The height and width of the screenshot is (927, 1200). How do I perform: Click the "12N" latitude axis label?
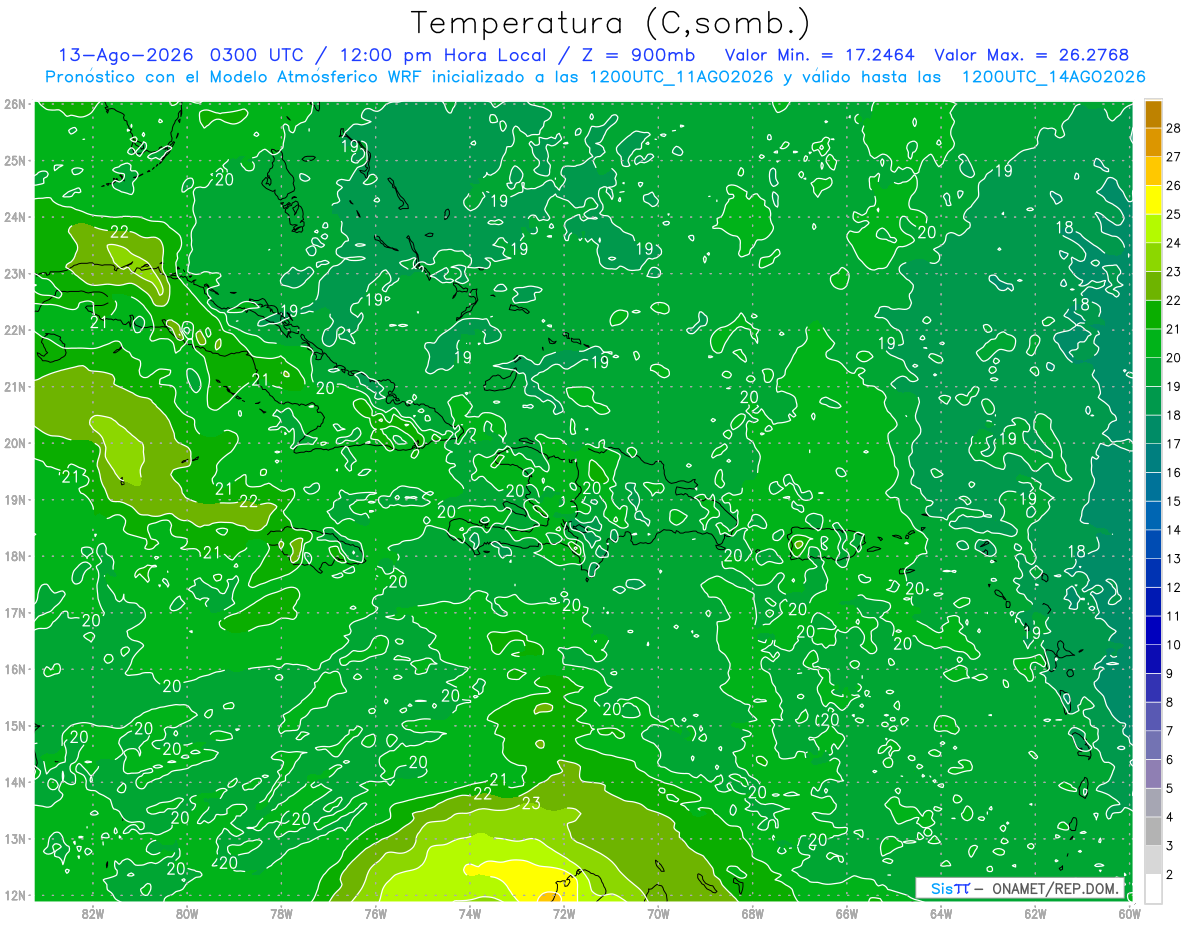tap(14, 895)
